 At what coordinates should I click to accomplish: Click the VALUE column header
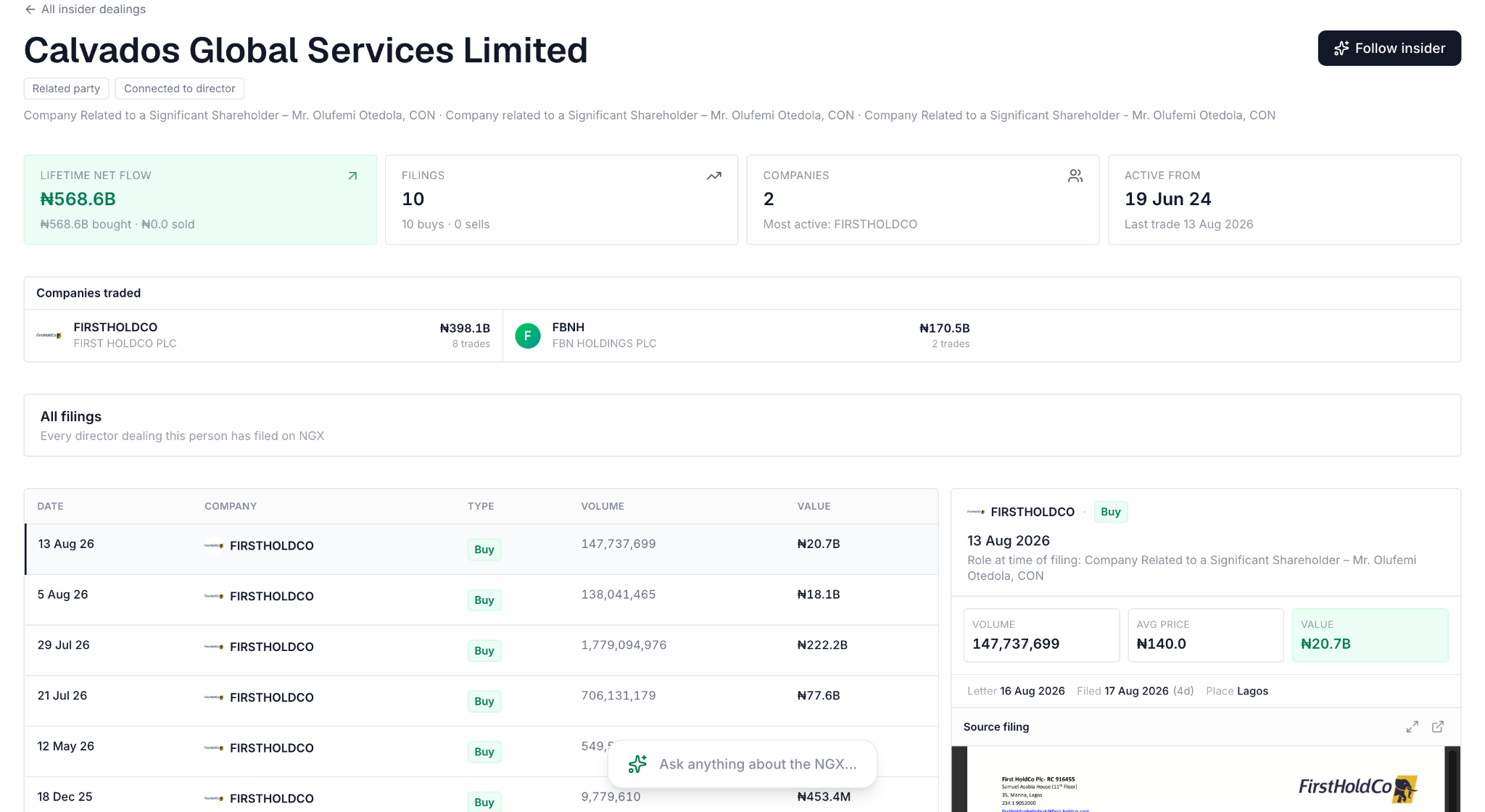pyautogui.click(x=814, y=506)
